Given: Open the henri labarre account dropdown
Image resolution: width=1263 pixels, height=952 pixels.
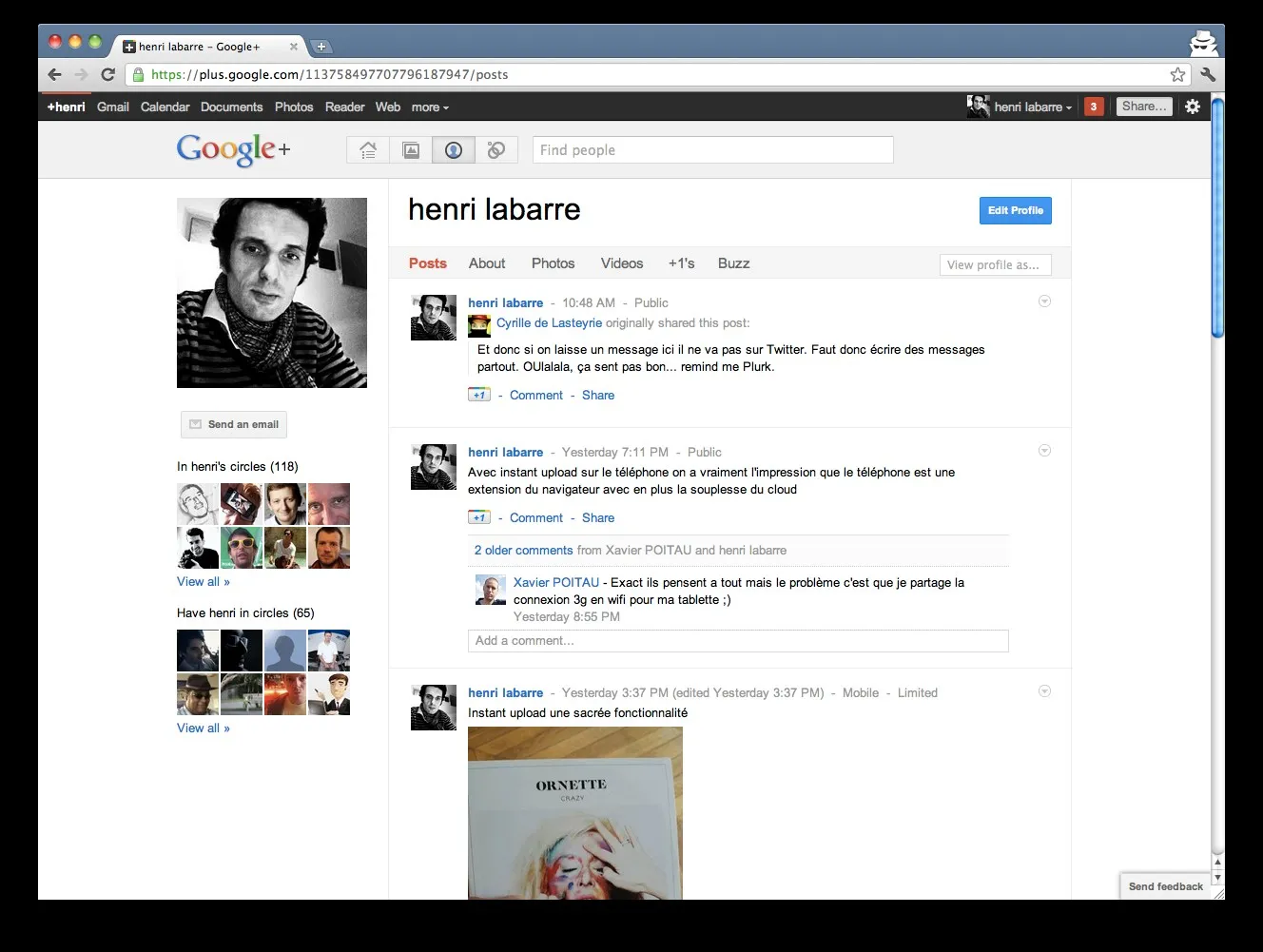Looking at the screenshot, I should (x=1033, y=107).
